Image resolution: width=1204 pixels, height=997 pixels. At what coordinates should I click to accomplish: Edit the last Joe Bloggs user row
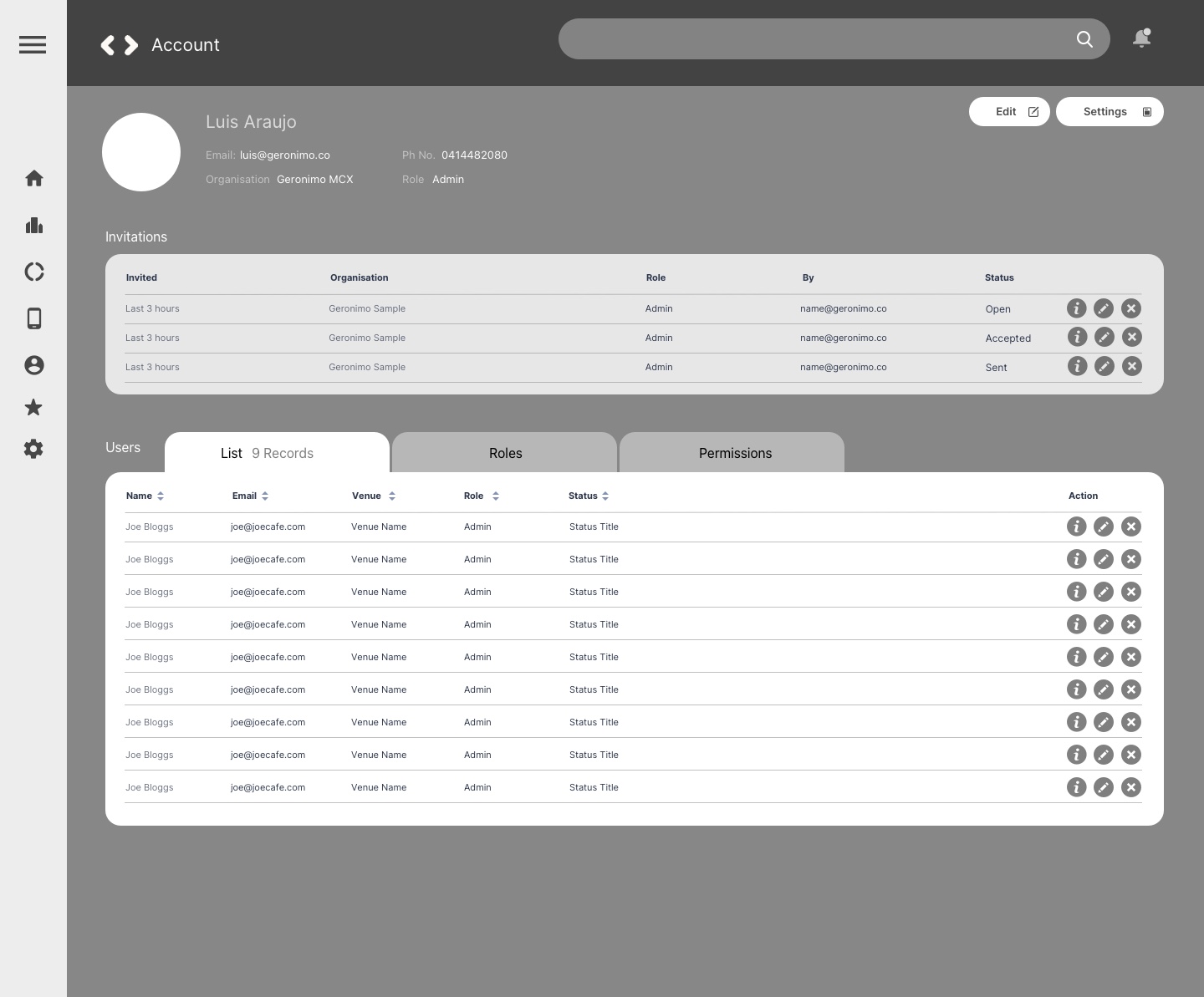point(1104,787)
